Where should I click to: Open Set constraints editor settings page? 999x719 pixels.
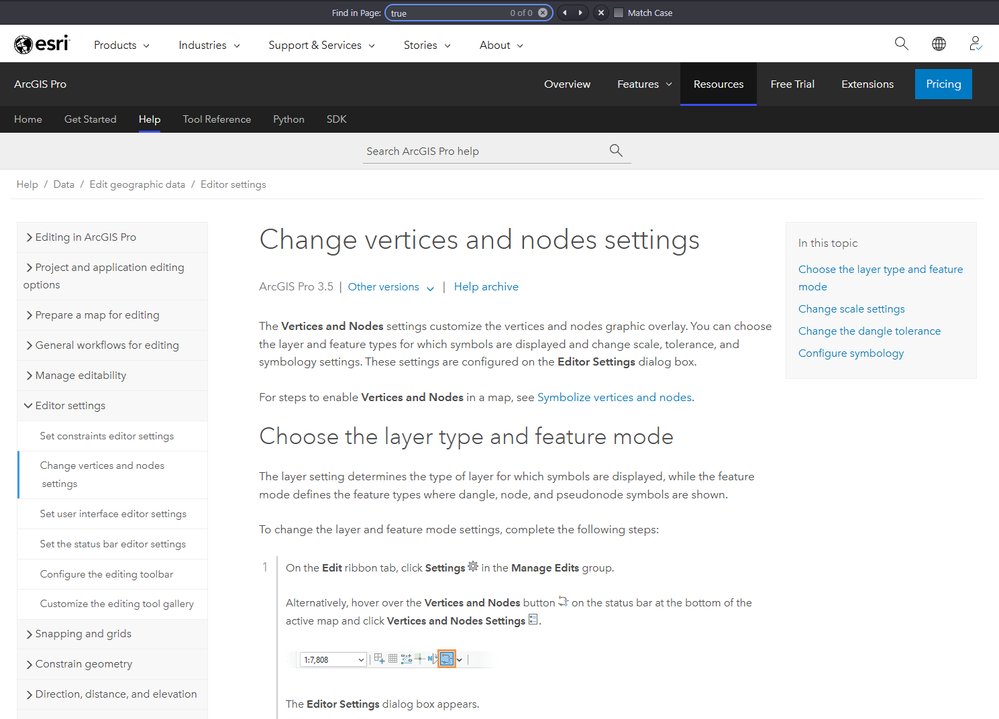point(107,436)
